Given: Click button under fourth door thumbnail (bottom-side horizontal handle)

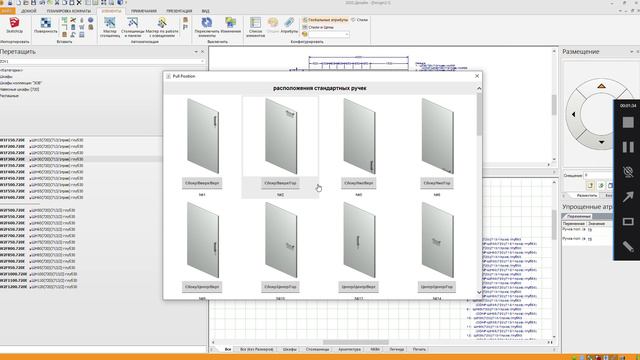Looking at the screenshot, I should click(437, 183).
